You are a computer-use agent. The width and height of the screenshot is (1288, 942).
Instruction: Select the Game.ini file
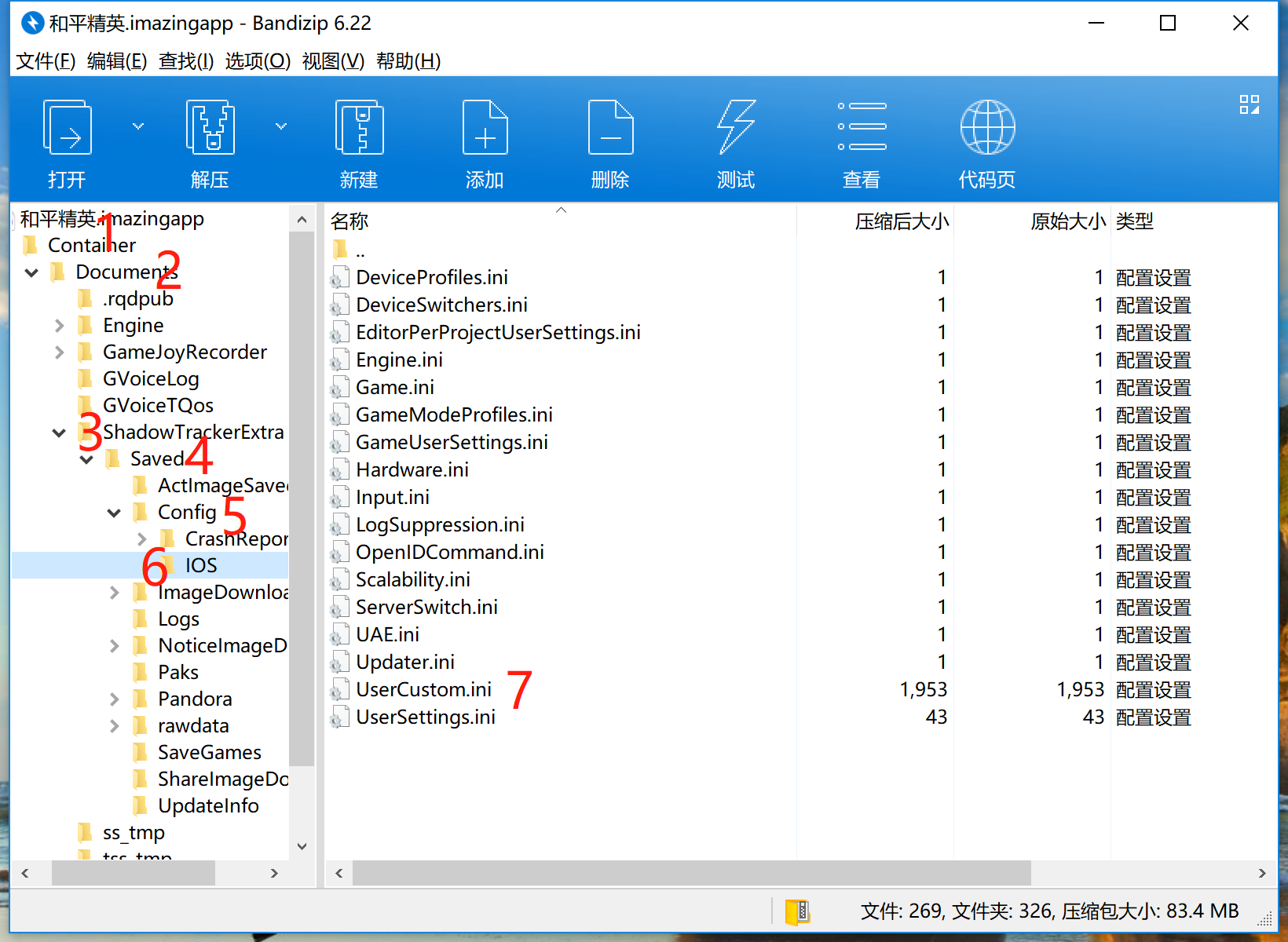pos(394,388)
